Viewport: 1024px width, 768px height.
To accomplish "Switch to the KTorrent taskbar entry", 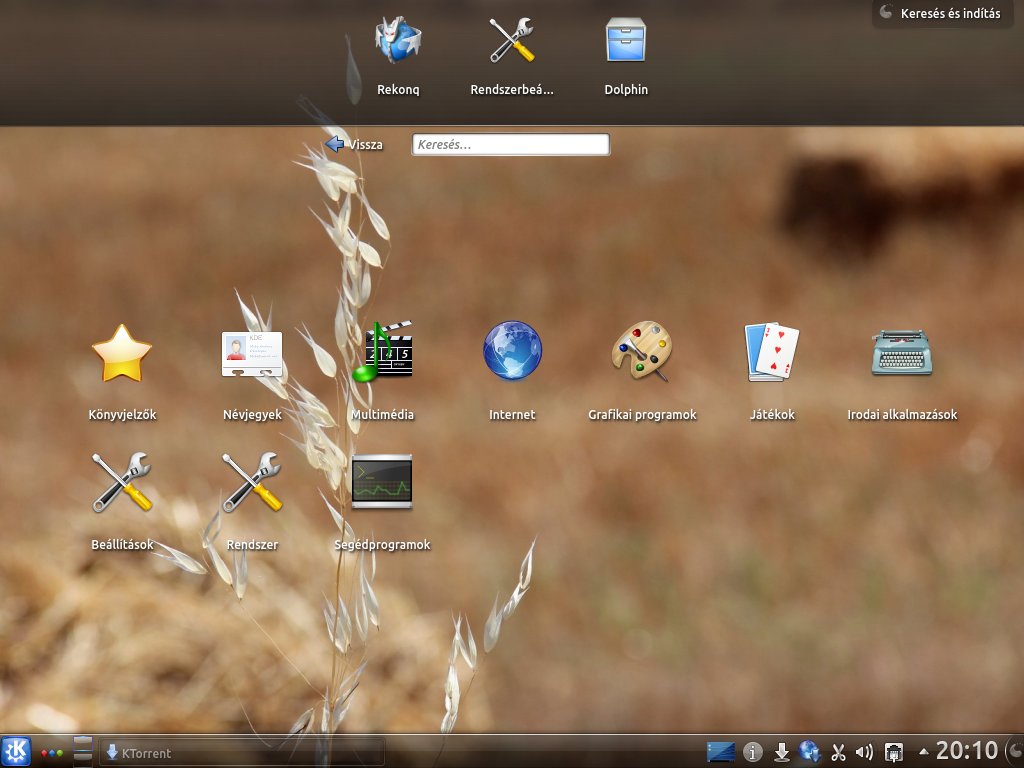I will coord(242,753).
